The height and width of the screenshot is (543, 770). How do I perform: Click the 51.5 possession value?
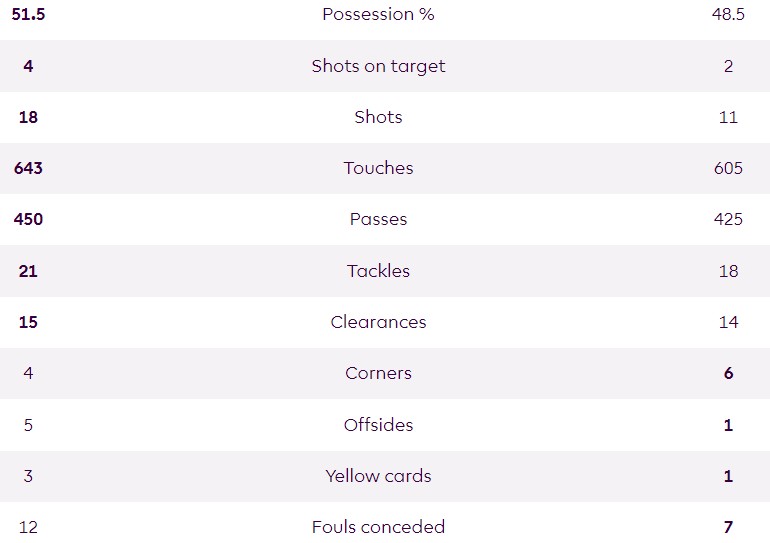(x=28, y=15)
